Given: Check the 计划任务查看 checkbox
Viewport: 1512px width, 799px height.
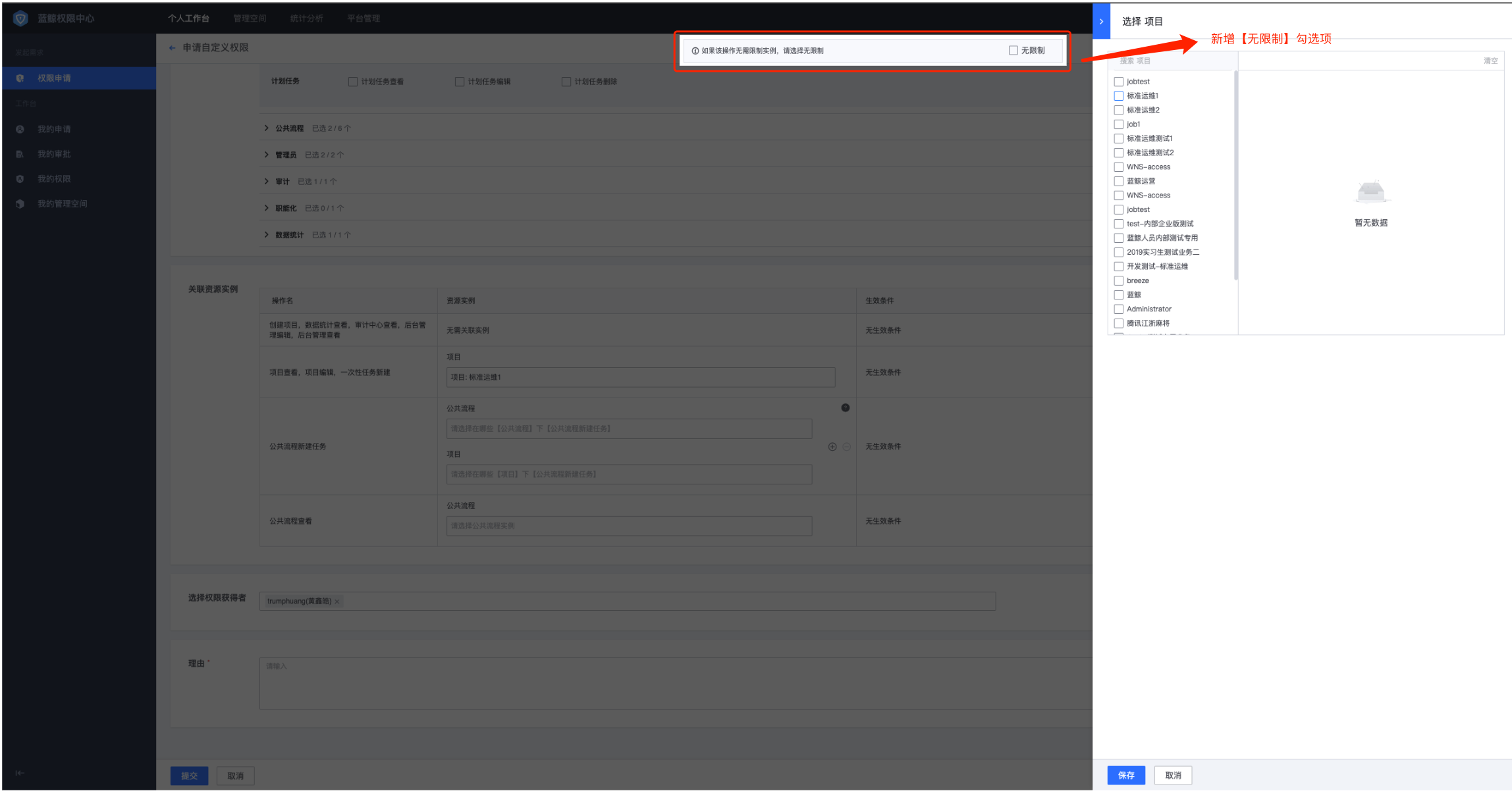Looking at the screenshot, I should (x=353, y=82).
